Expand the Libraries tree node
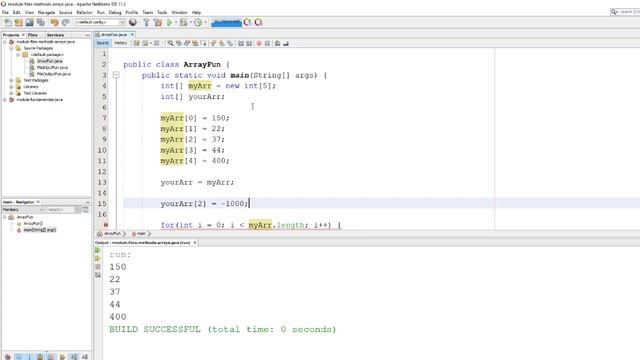640x360 pixels. click(x=11, y=87)
